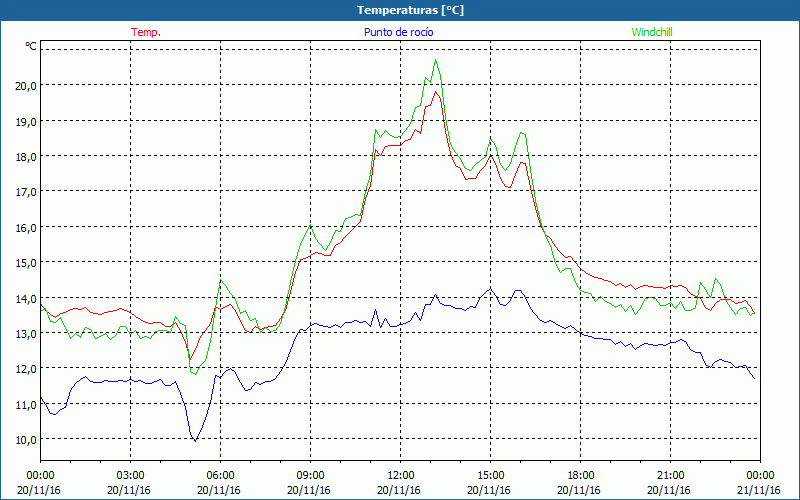Click the Temperaturas [°C] chart title
Screen dimensions: 800x500
[x=410, y=10]
